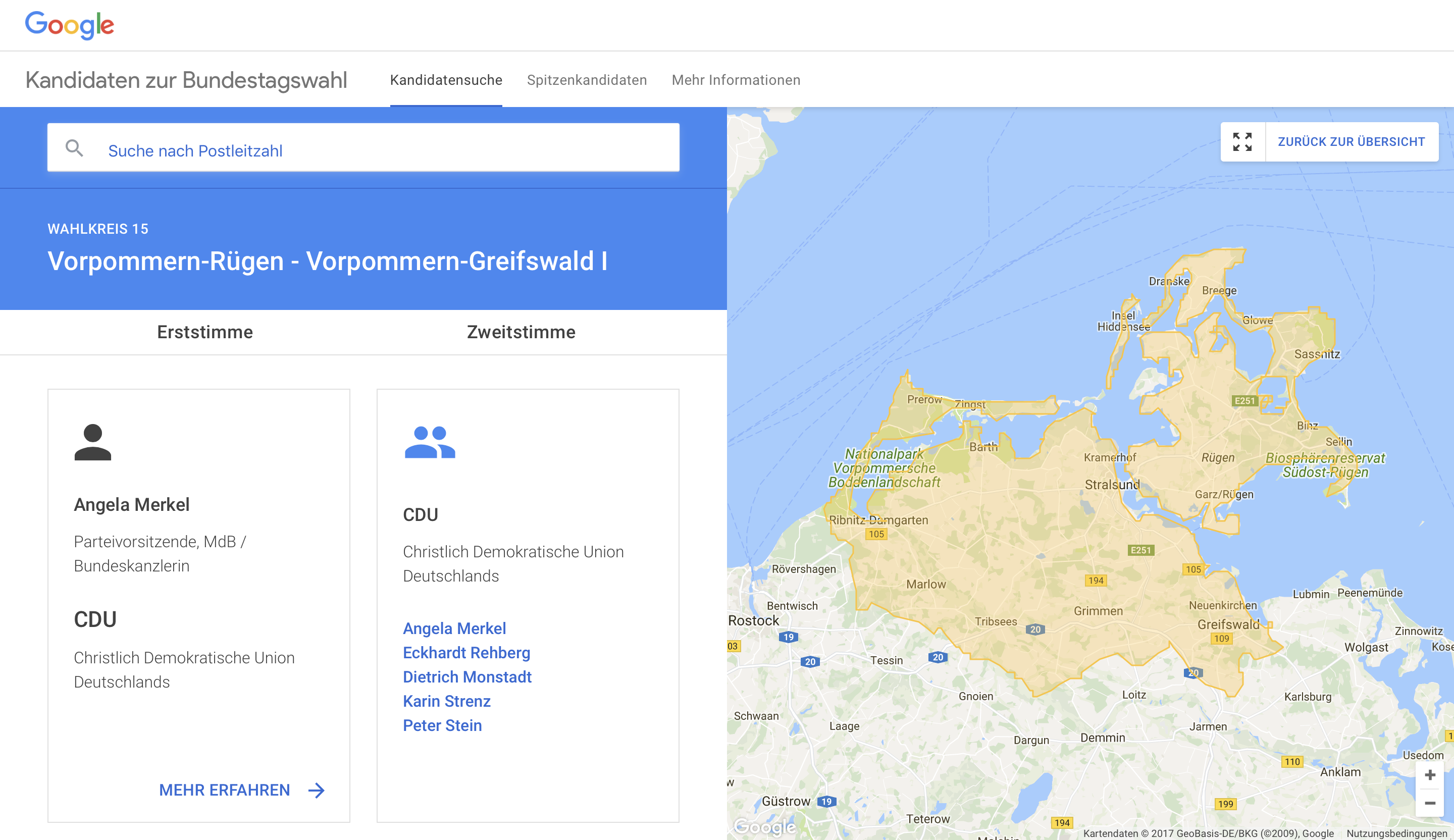Click road marker 109 near Greifswald
The image size is (1454, 840).
point(1221,639)
